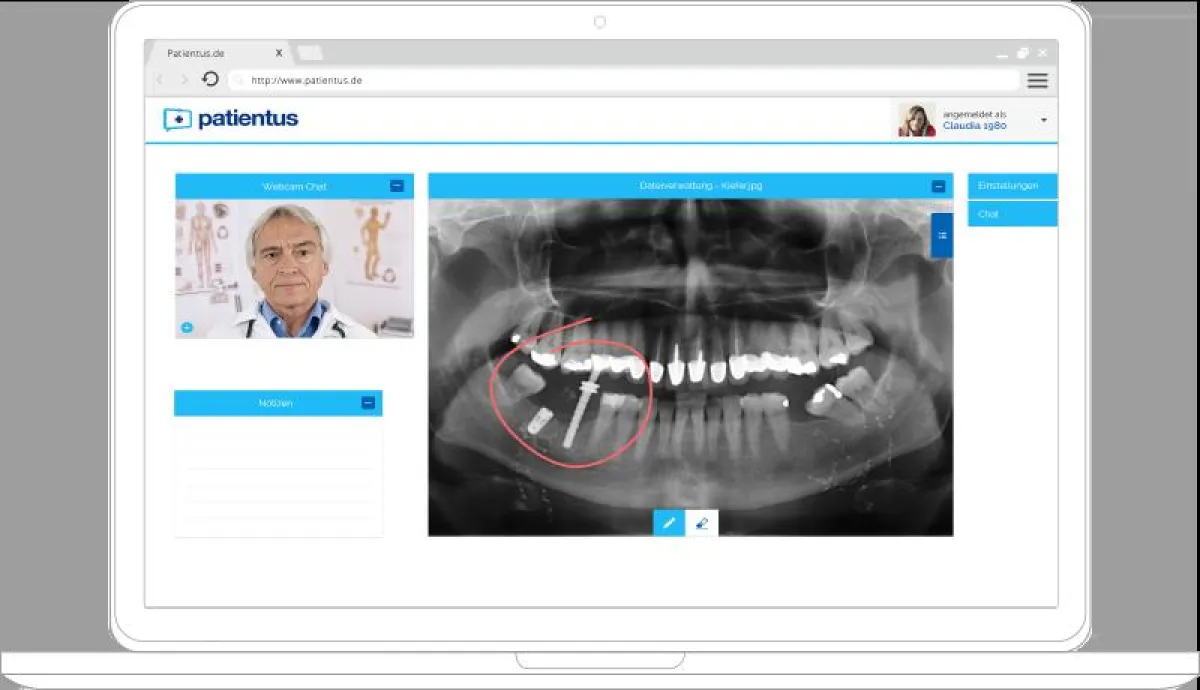Collapse the Dateiverwaltung - Kiefer.jpg panel
The width and height of the screenshot is (1200, 690).
click(938, 185)
